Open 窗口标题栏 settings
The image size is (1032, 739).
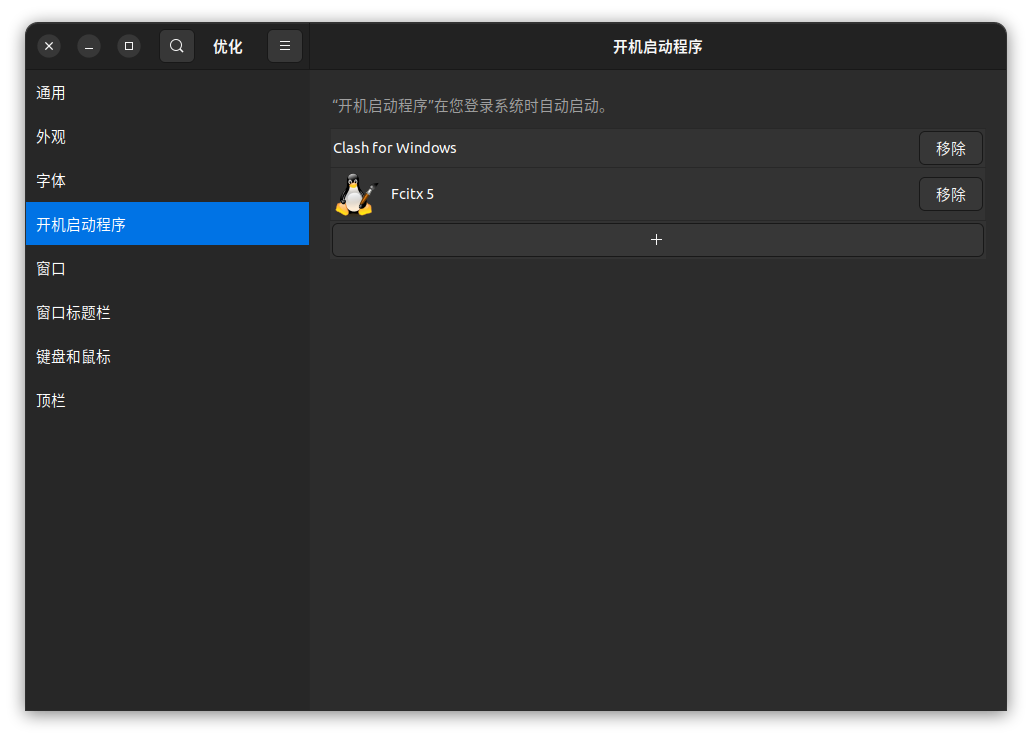73,313
